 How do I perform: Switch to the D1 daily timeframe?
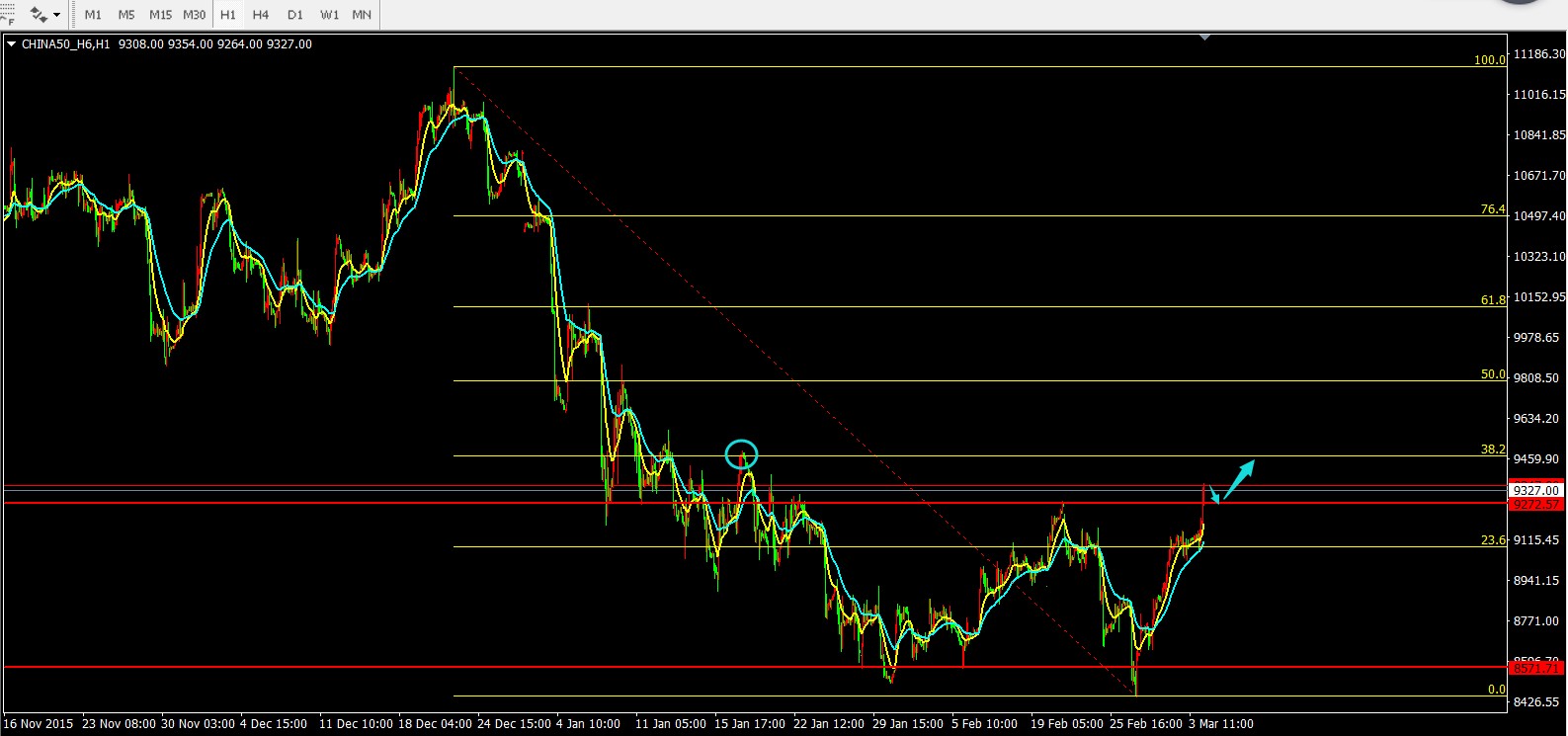pos(295,15)
